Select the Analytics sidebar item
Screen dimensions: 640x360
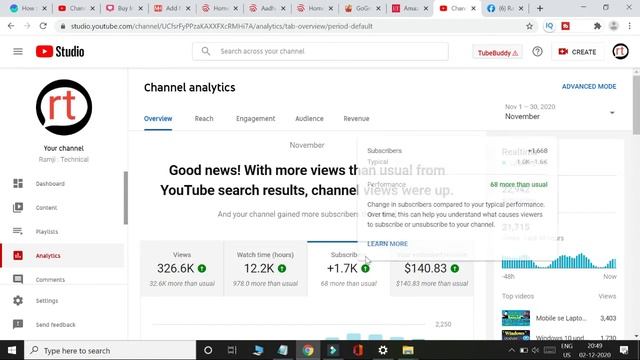pos(62,256)
